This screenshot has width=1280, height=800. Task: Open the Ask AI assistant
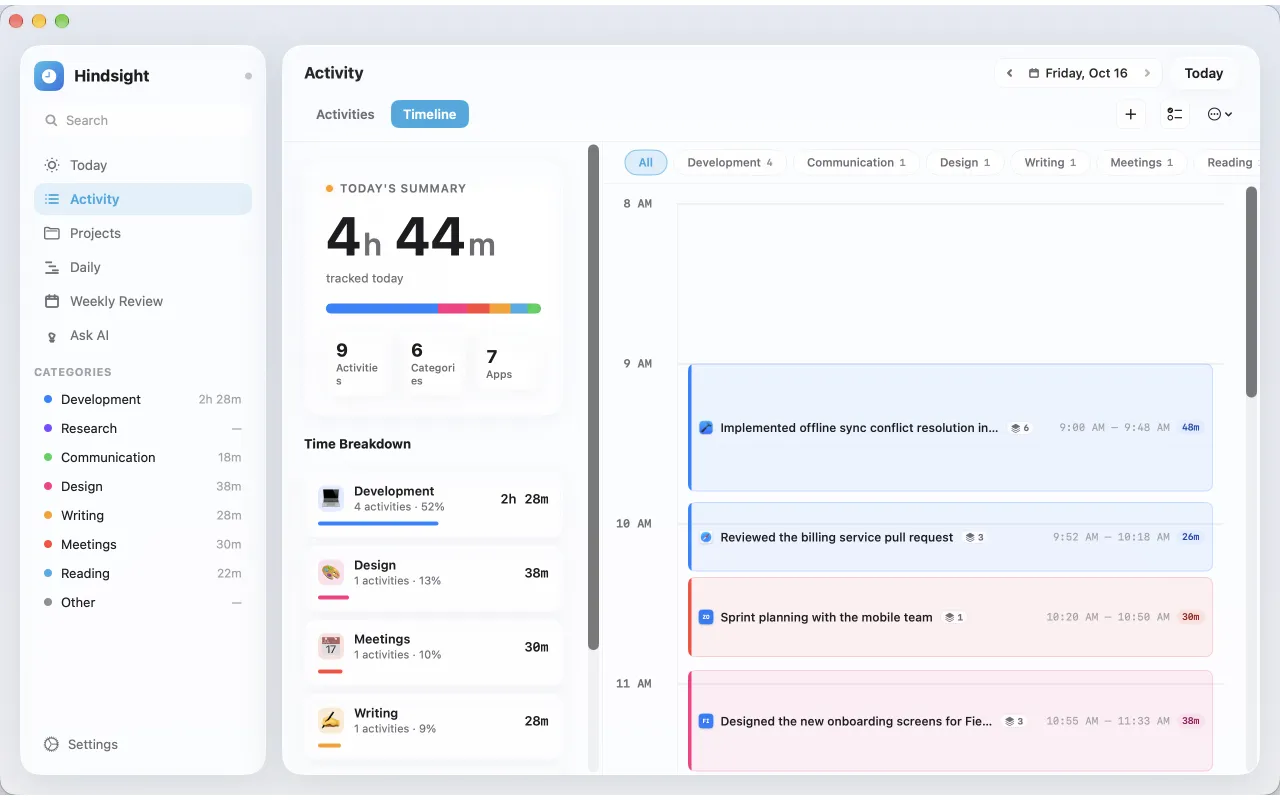[x=143, y=335]
